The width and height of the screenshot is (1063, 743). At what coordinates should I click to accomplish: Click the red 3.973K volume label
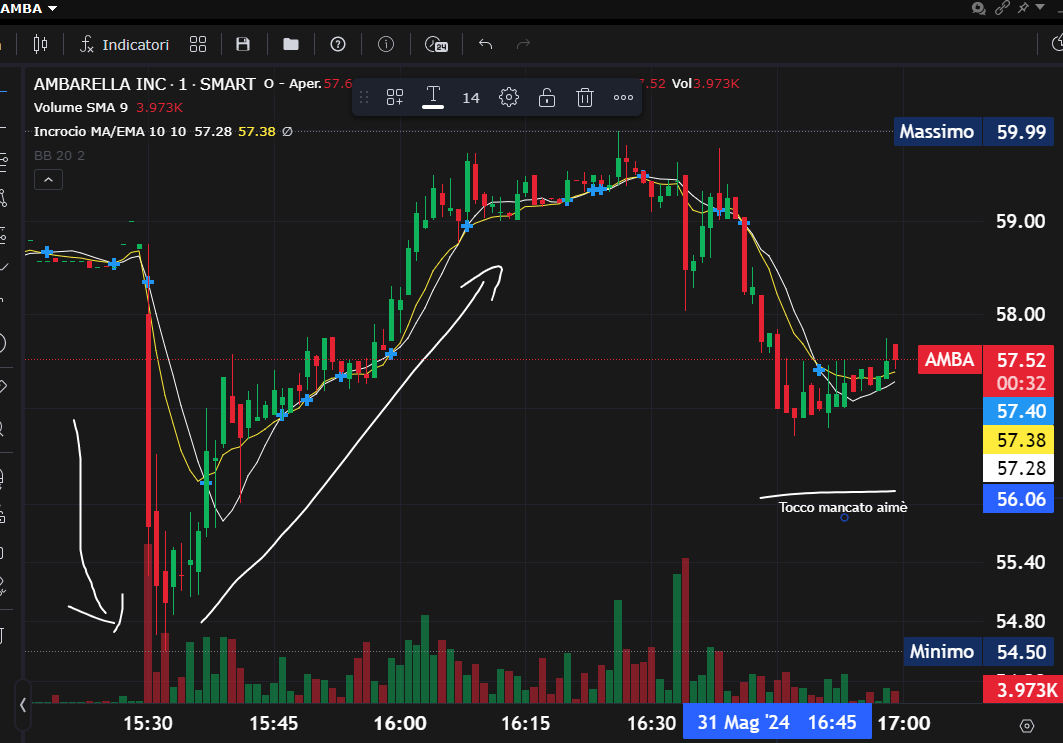(1023, 690)
